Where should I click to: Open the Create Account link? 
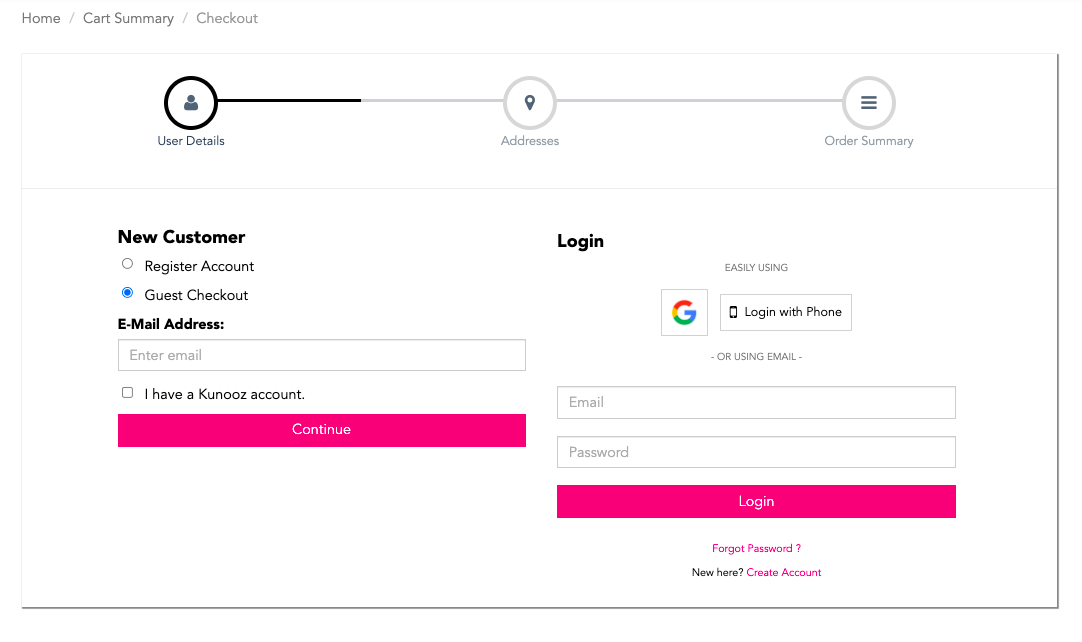[x=784, y=573]
